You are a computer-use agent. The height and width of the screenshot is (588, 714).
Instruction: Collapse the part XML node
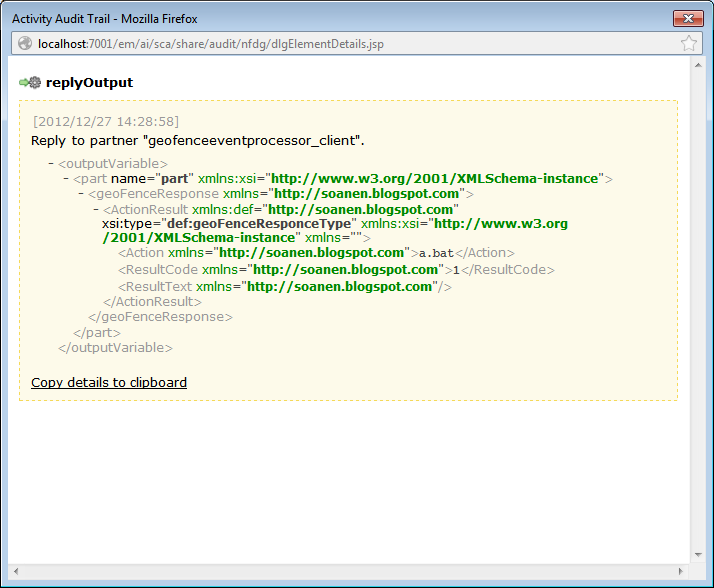[66, 178]
